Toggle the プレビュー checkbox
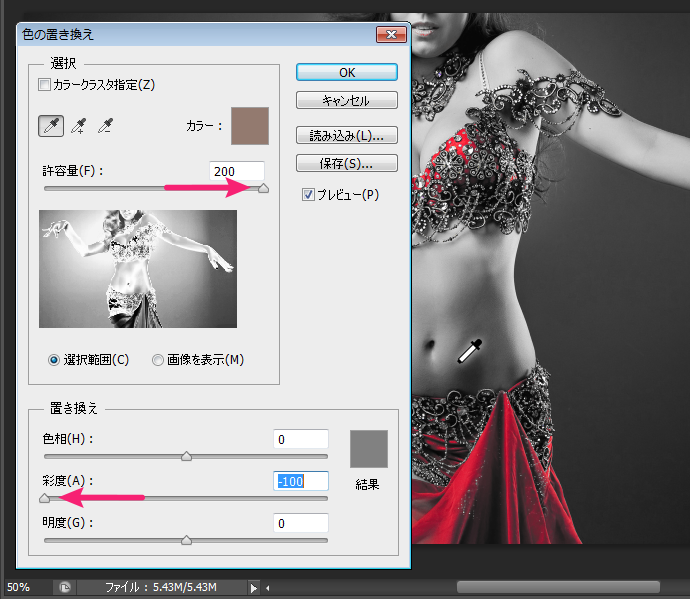Screen dimensions: 690x599 [309, 195]
